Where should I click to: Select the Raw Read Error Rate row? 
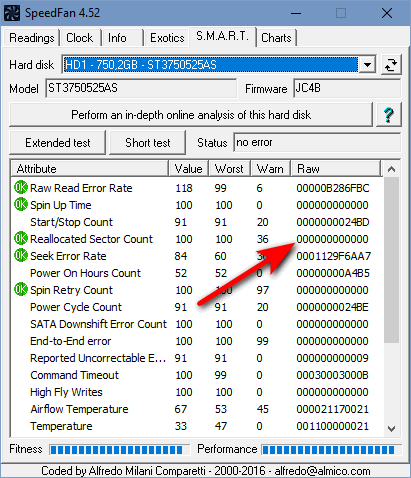click(197, 188)
